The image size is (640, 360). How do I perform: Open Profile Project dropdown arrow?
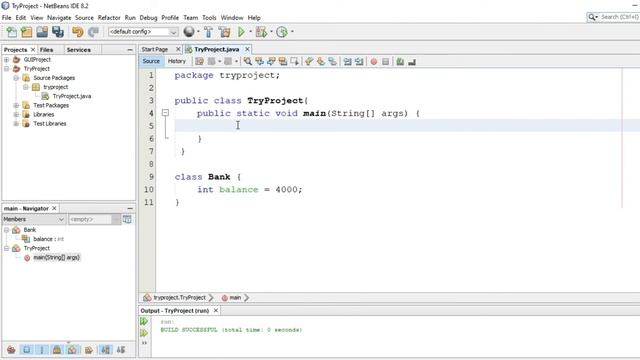pyautogui.click(x=292, y=32)
